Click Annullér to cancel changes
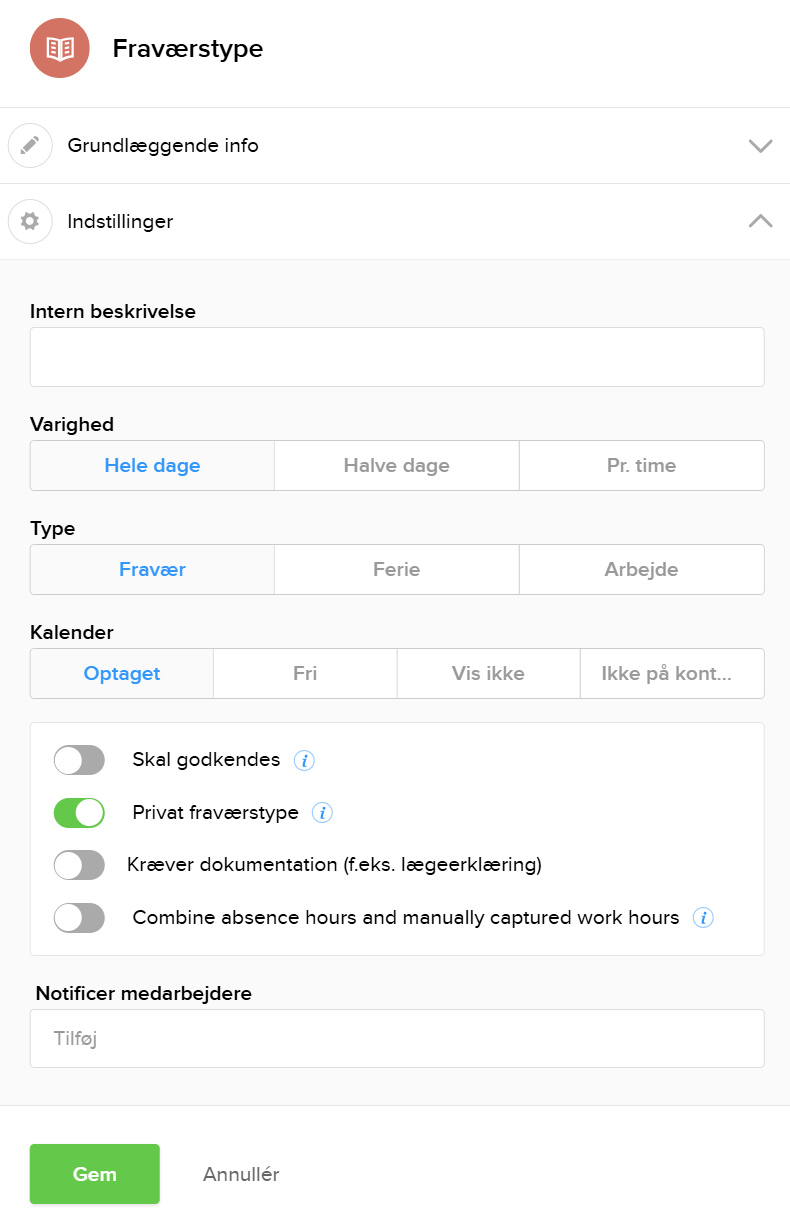 coord(240,1174)
